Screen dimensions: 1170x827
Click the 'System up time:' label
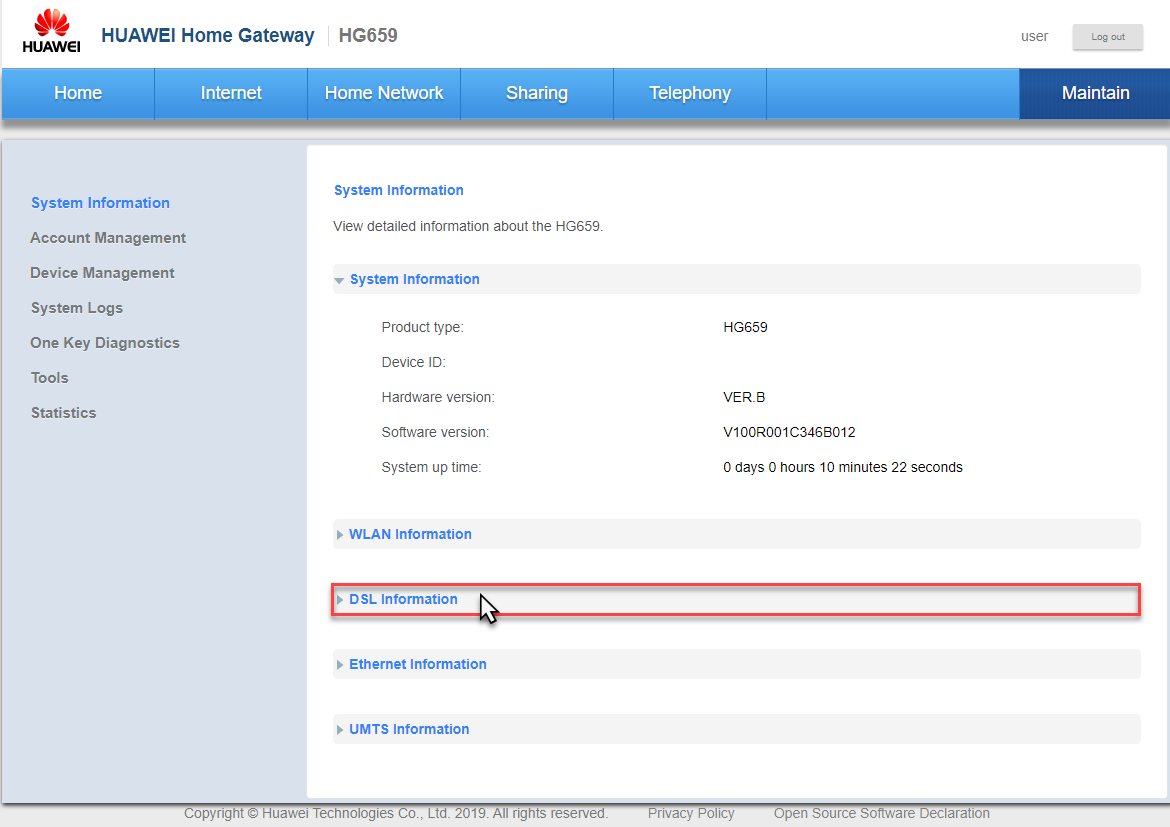click(x=431, y=467)
